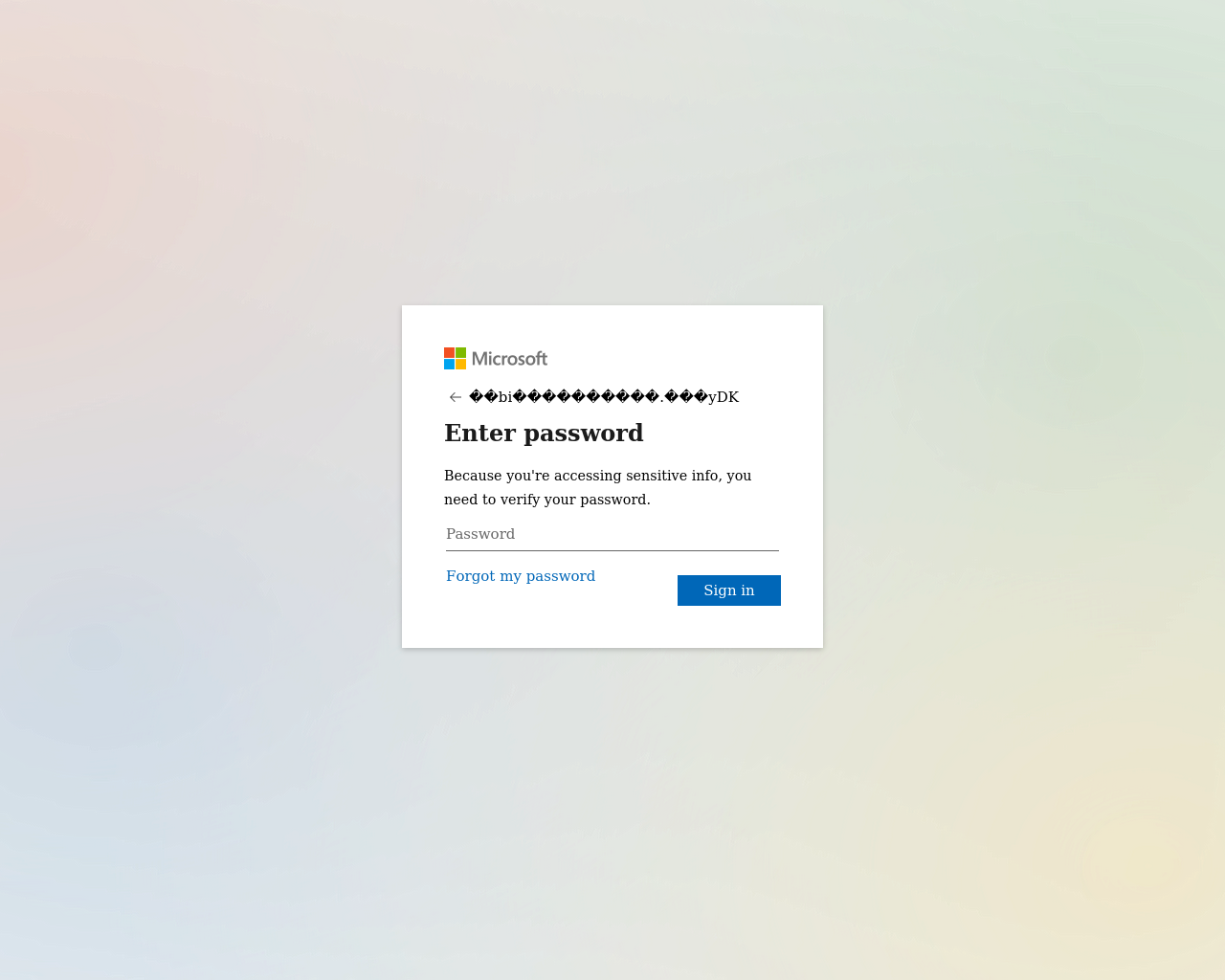Click the green square of Microsoft logo
Image resolution: width=1225 pixels, height=980 pixels.
pyautogui.click(x=460, y=352)
